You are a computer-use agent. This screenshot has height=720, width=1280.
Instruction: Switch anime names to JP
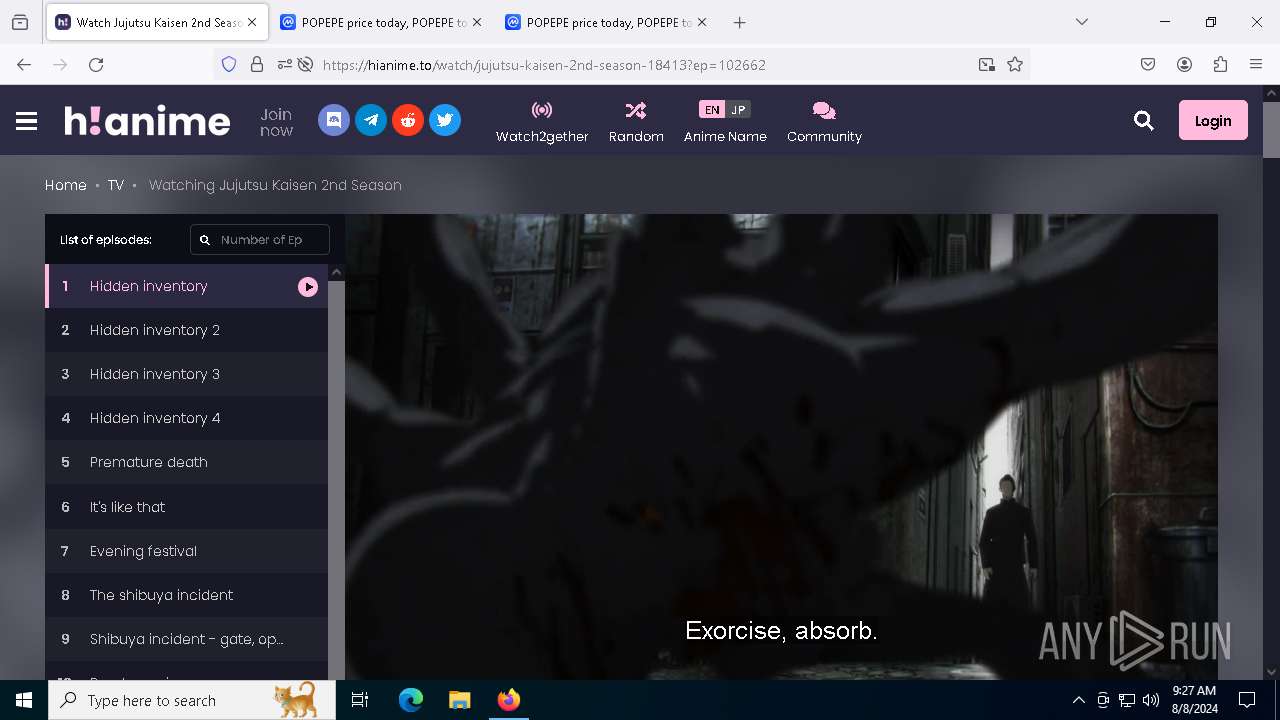738,110
